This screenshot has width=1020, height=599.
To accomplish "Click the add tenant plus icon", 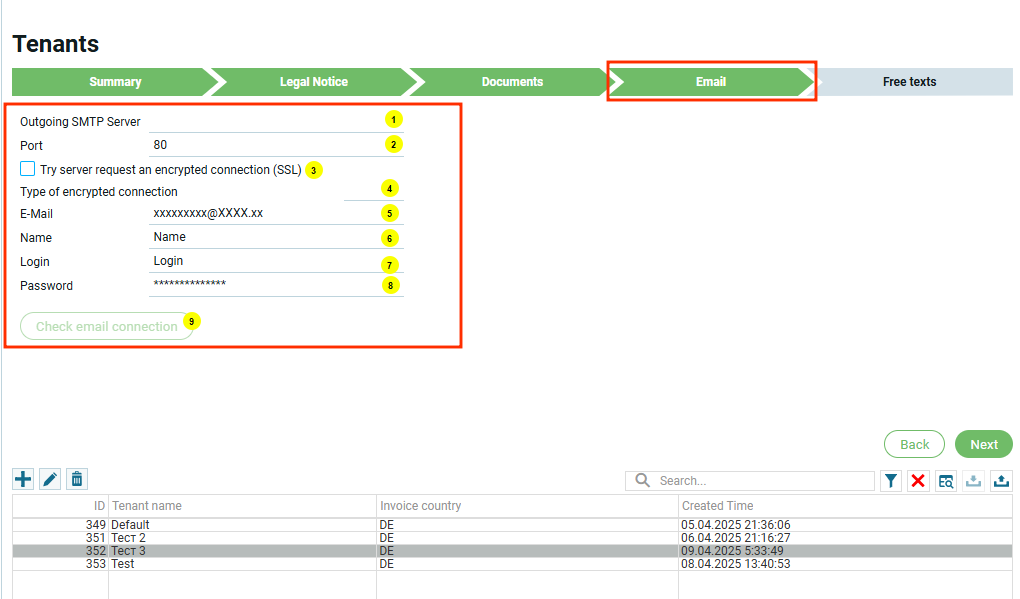I will (x=22, y=479).
